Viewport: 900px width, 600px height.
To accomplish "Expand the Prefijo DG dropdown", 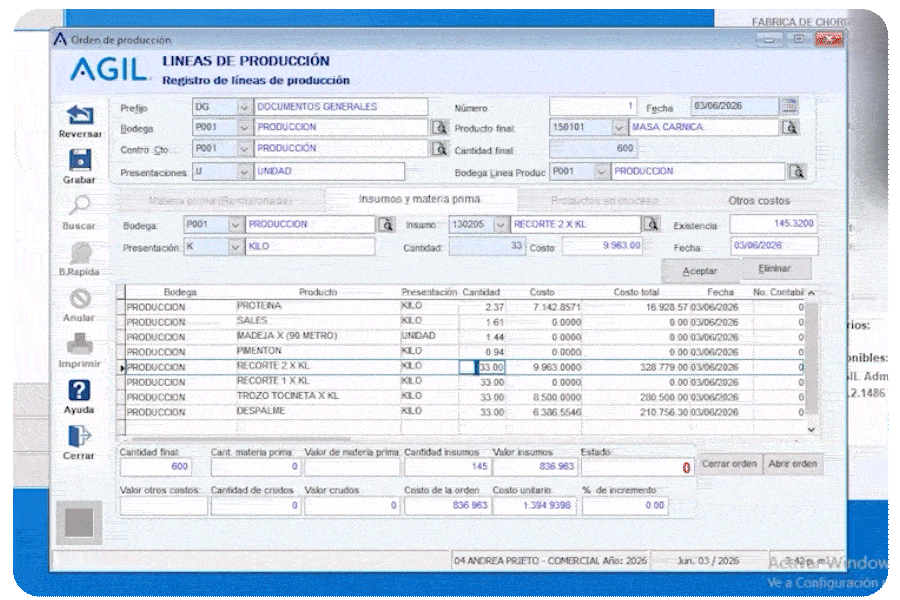I will (245, 107).
